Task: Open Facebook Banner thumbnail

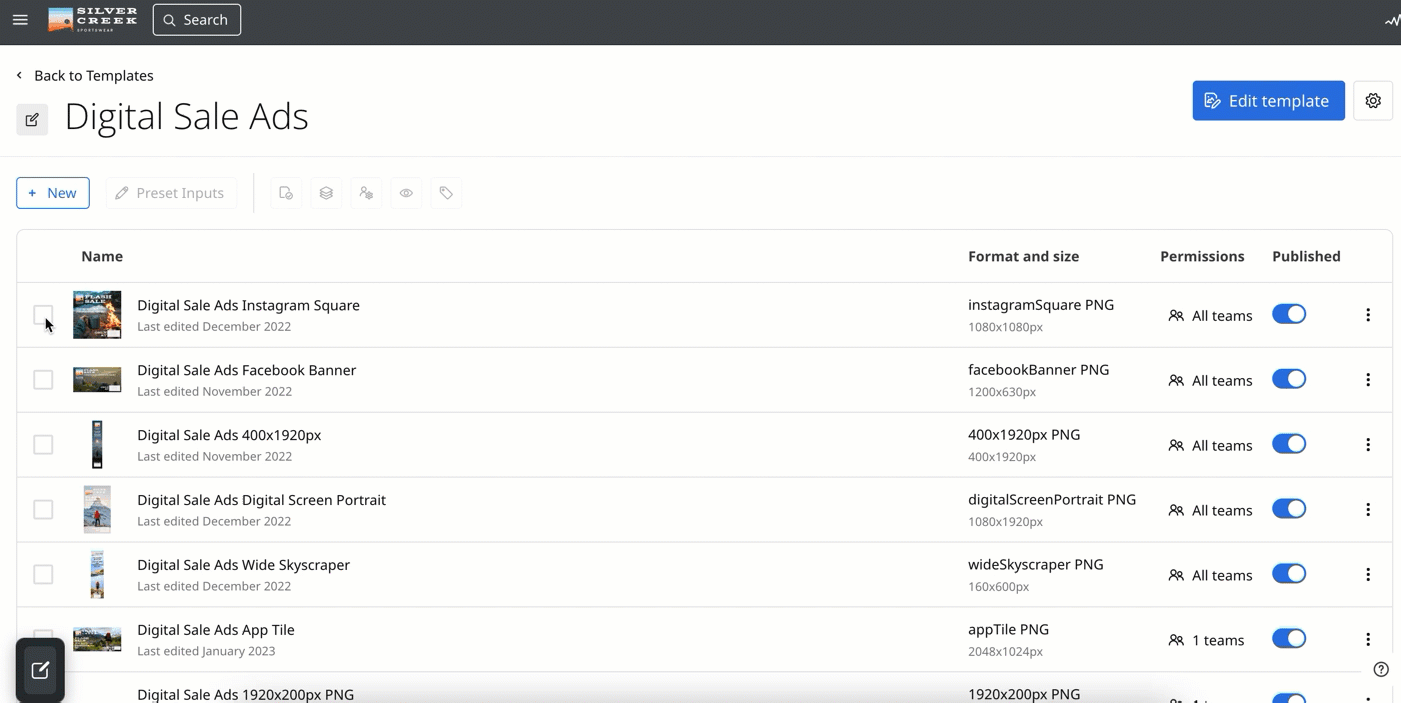Action: (x=97, y=380)
